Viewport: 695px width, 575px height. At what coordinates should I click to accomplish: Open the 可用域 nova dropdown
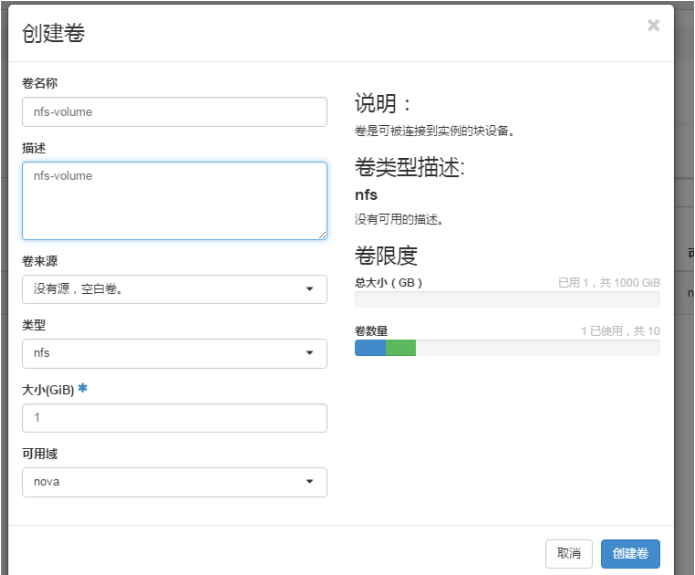point(175,482)
